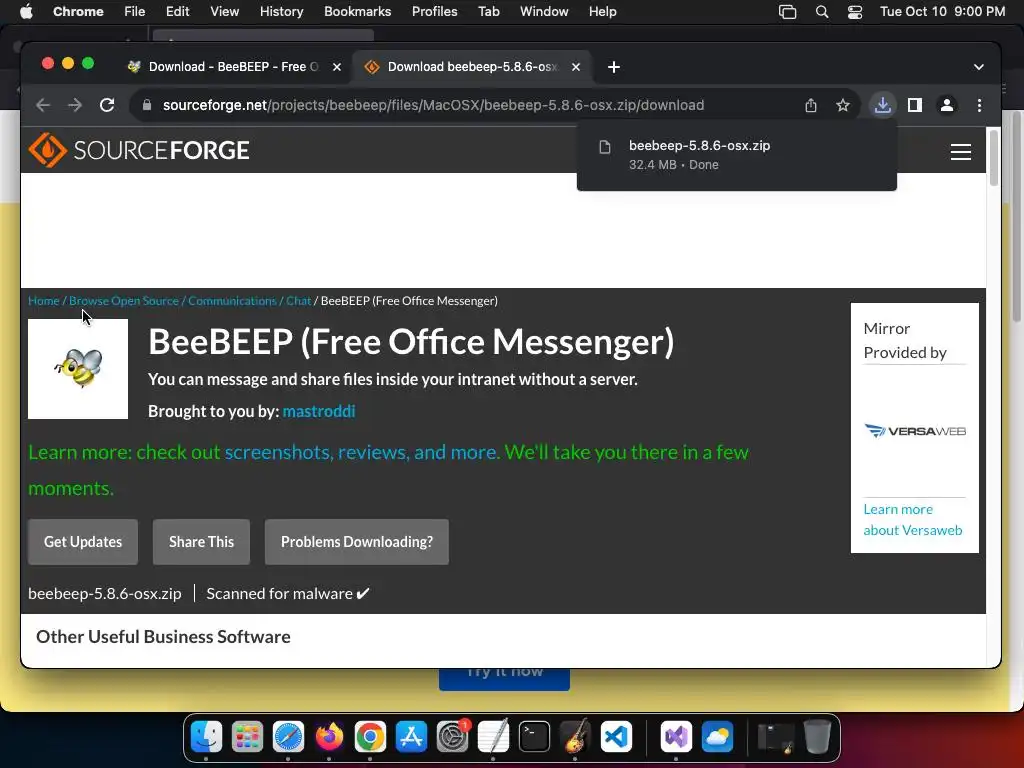The height and width of the screenshot is (768, 1024).
Task: Open the weather cloud app in the Dock
Action: pyautogui.click(x=717, y=737)
